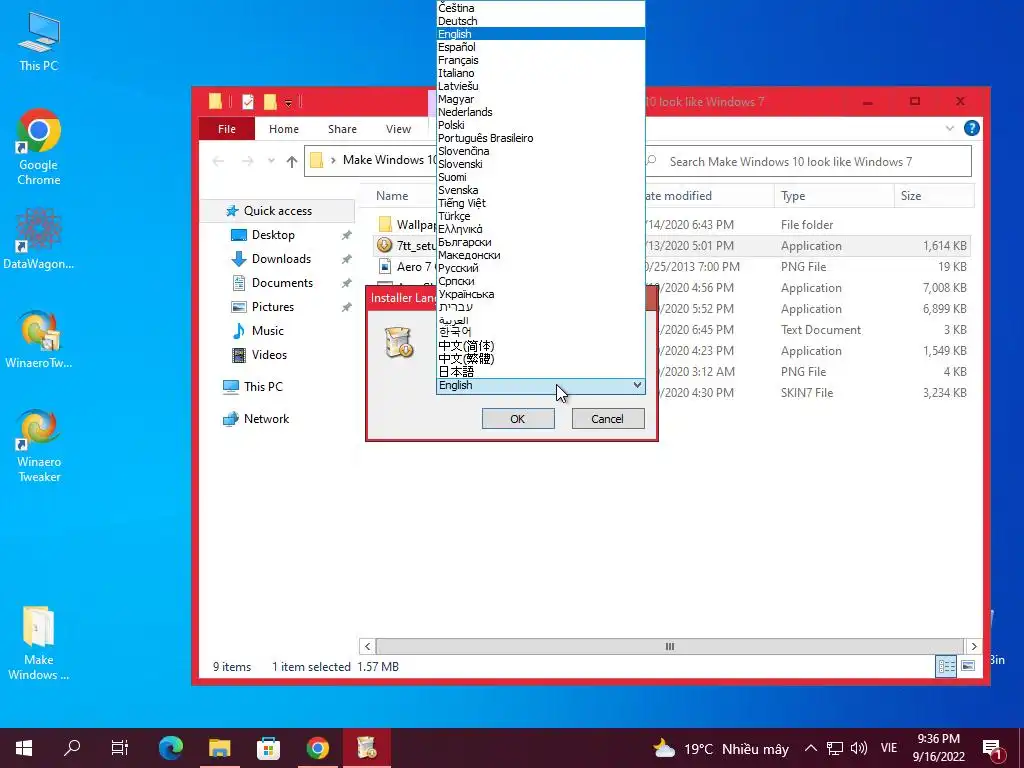Open Pictures in navigation pane
Screen dimensions: 1024x768
click(x=273, y=306)
